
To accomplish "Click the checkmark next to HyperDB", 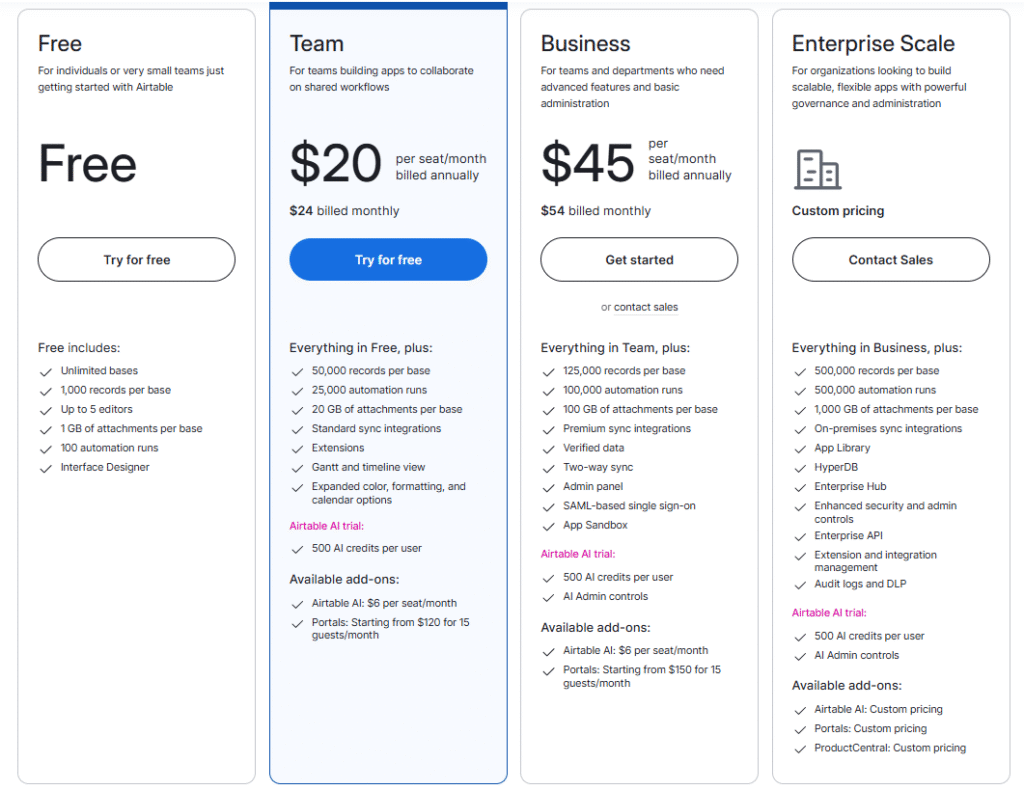I will pyautogui.click(x=800, y=468).
